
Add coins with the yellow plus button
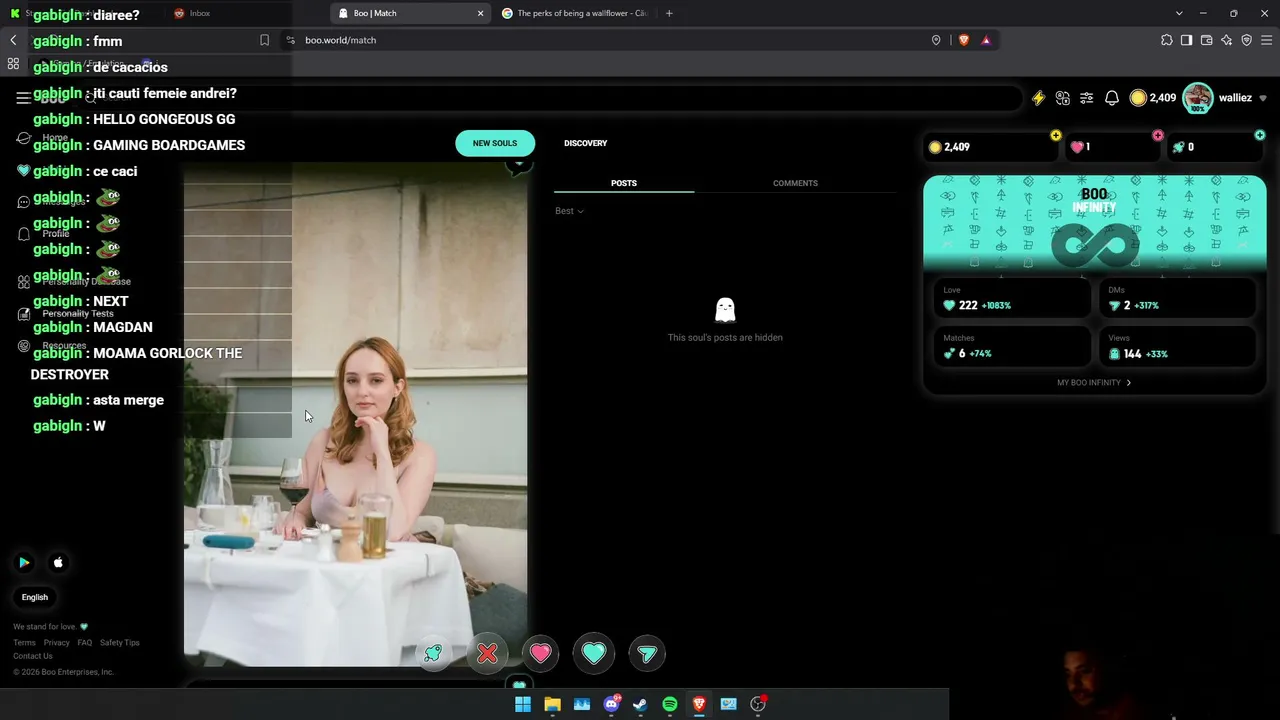tap(1056, 135)
